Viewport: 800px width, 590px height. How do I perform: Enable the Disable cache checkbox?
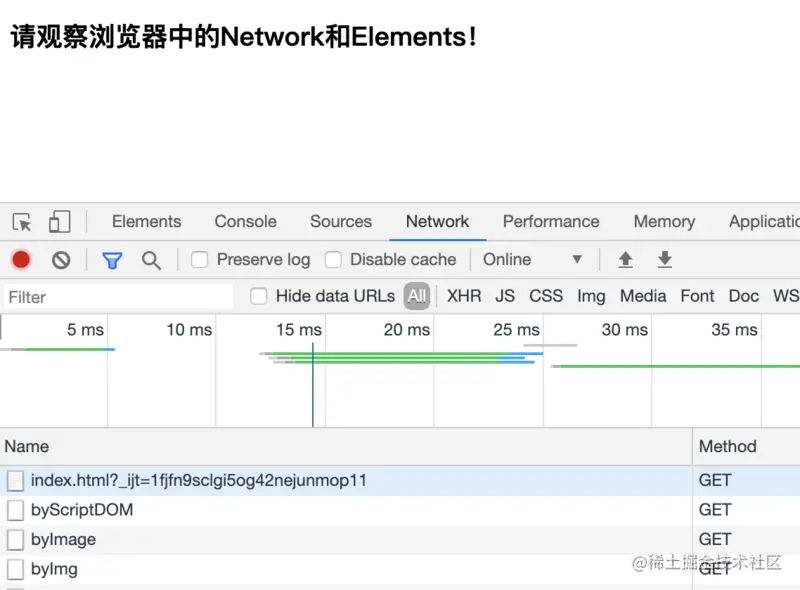[x=333, y=260]
